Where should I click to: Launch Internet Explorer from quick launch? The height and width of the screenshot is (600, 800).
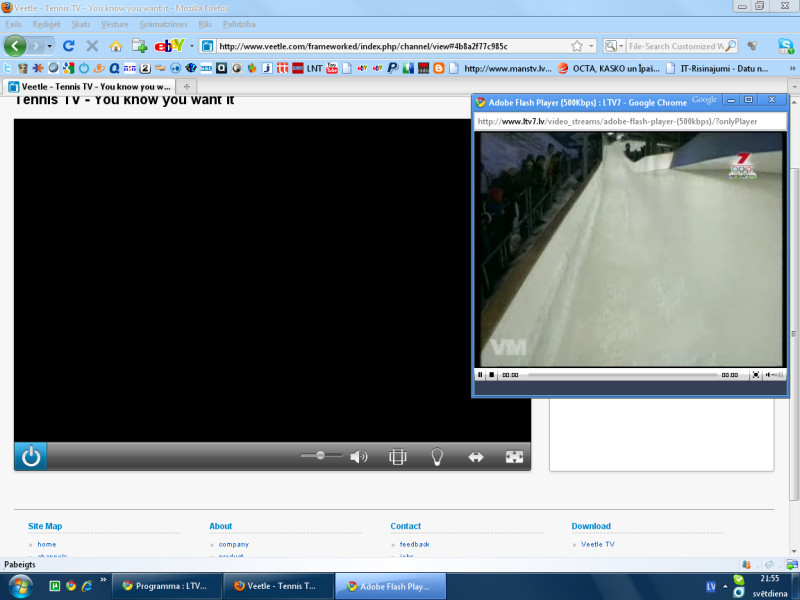(x=87, y=586)
